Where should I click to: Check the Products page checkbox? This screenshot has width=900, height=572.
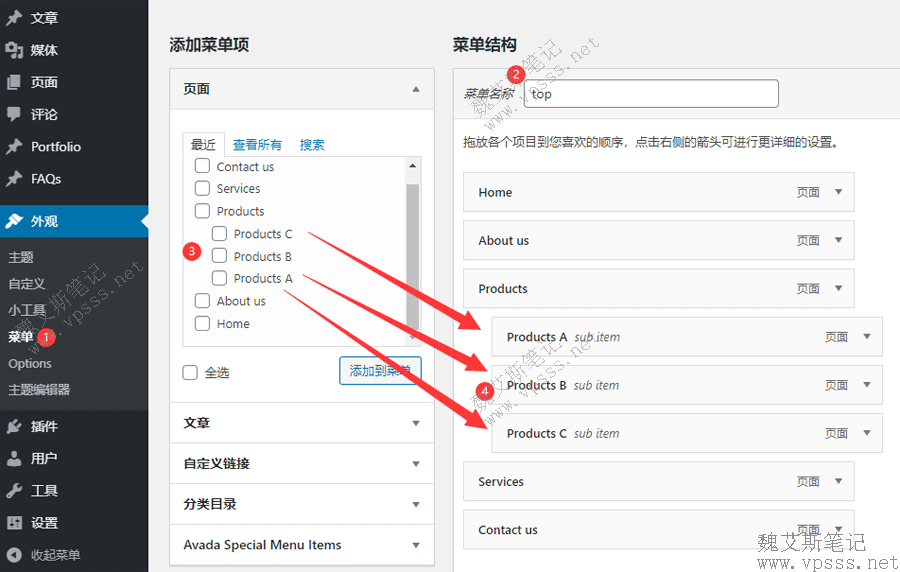(202, 211)
